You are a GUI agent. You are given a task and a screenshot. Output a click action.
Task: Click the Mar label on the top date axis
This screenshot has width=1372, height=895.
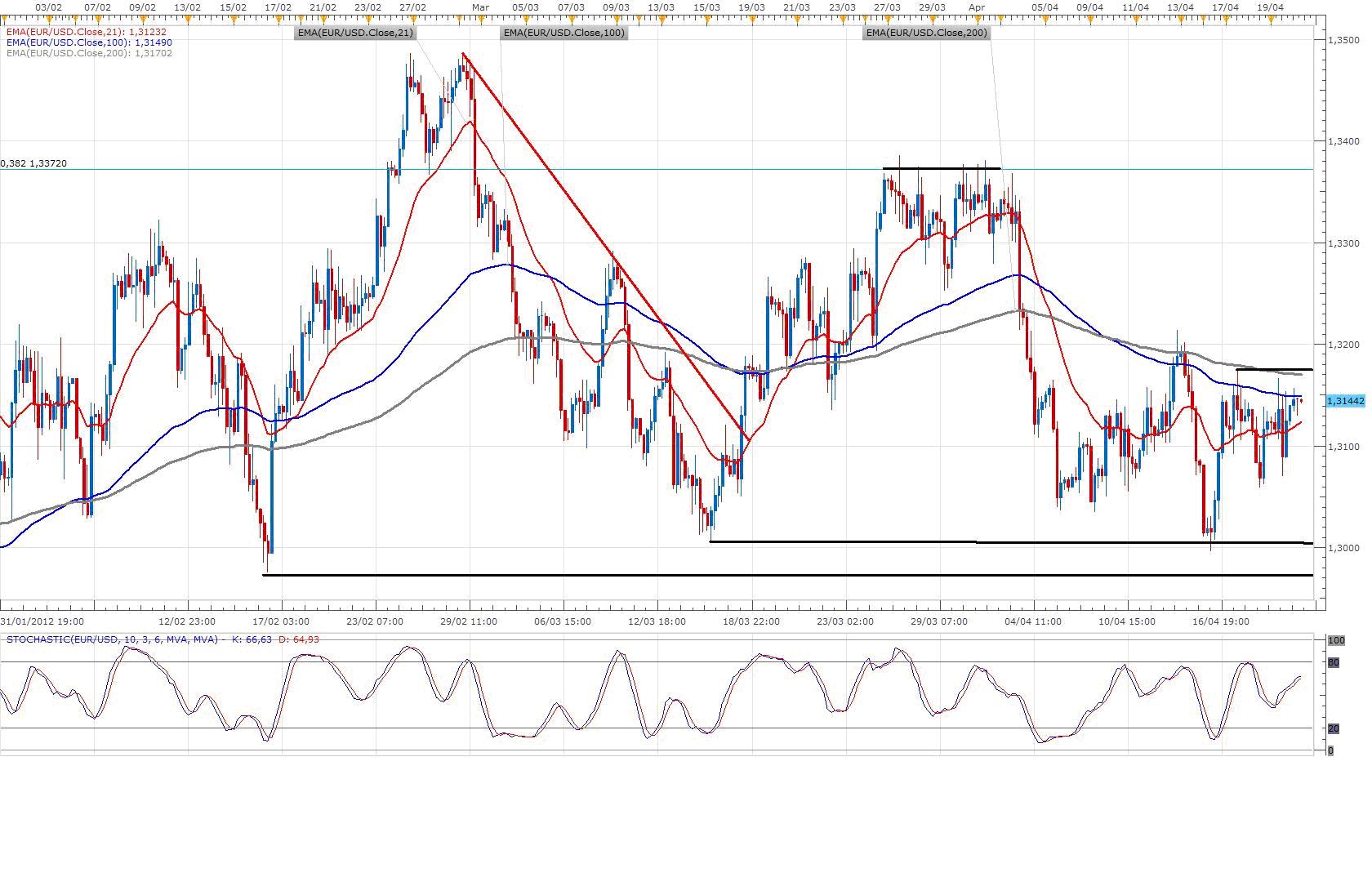480,7
